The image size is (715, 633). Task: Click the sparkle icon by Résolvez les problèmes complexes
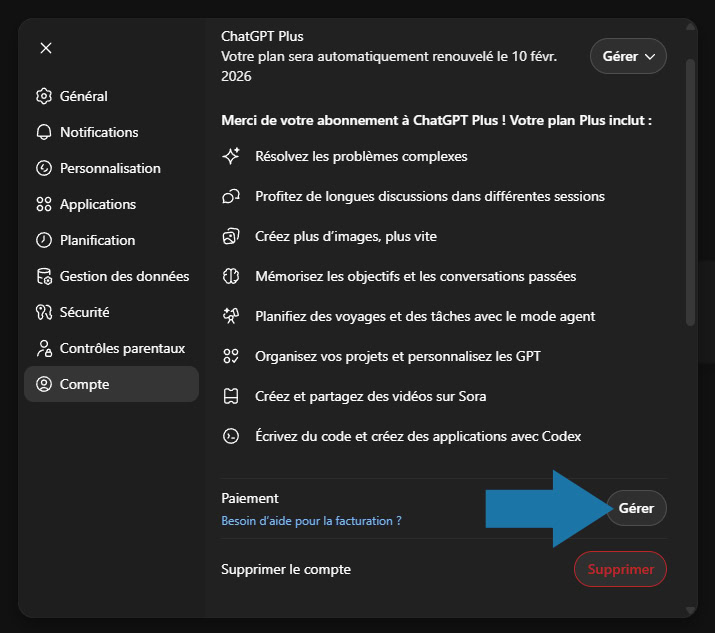point(231,156)
